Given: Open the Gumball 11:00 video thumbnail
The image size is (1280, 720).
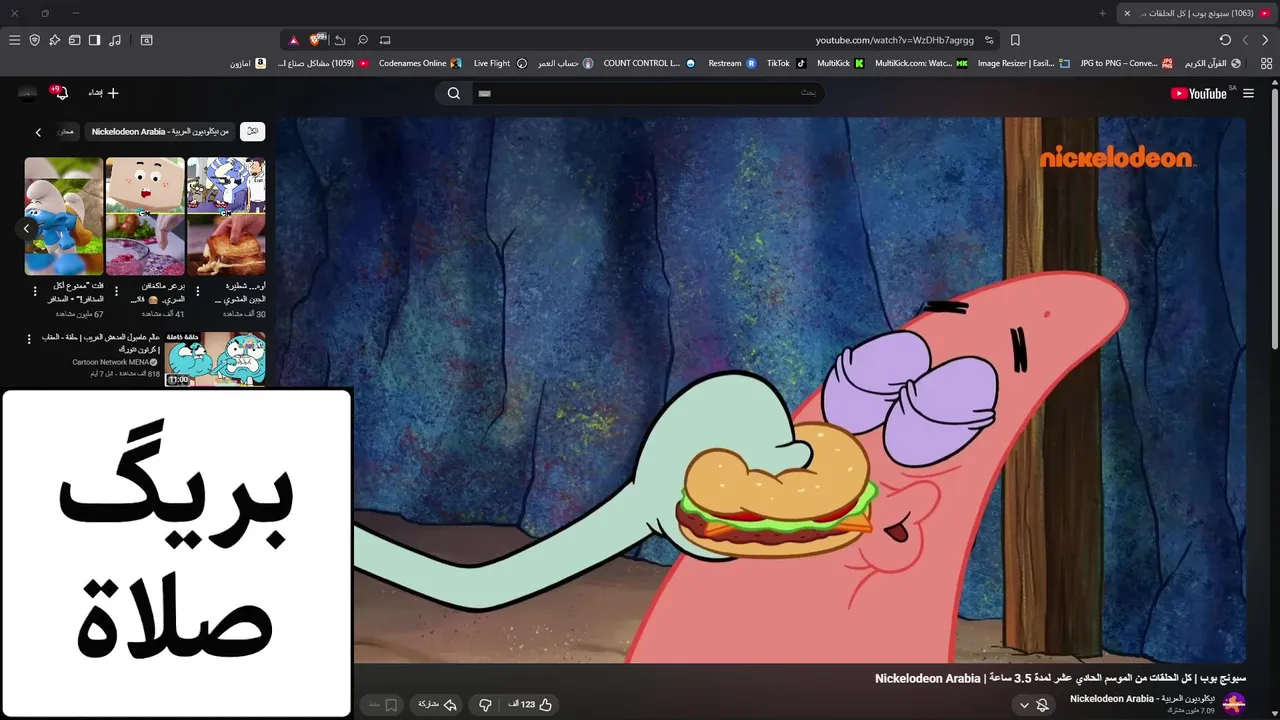Looking at the screenshot, I should click(216, 359).
